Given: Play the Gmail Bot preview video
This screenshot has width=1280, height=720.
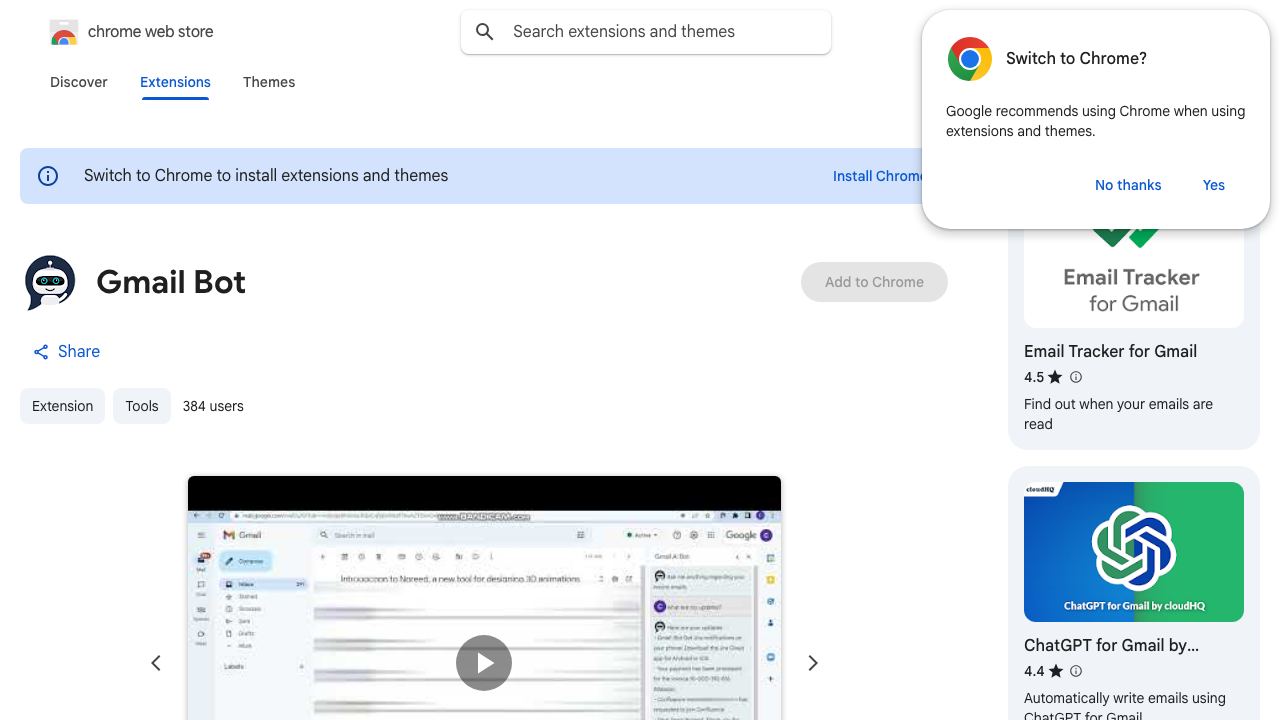Looking at the screenshot, I should (484, 663).
